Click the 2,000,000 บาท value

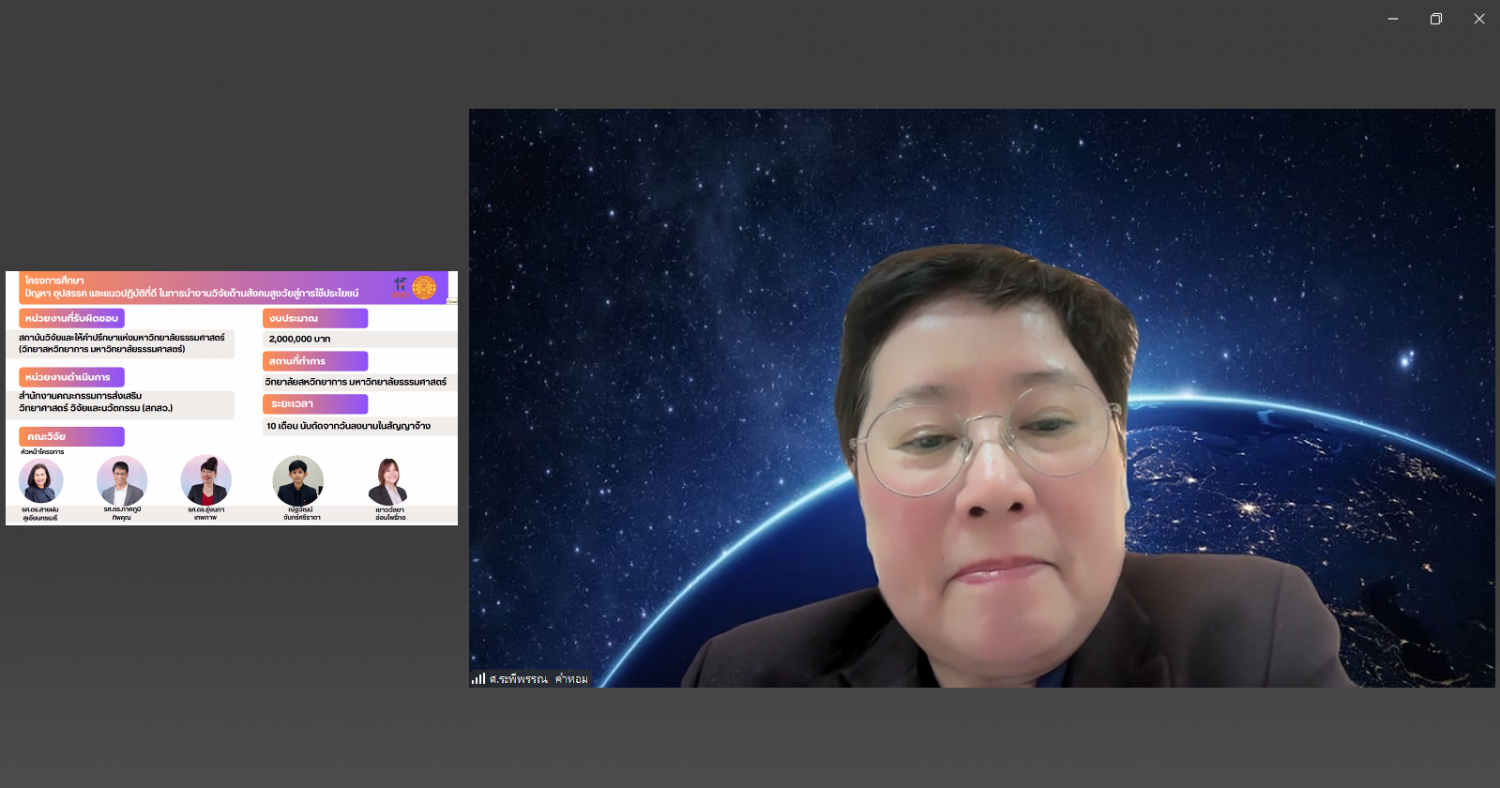point(300,339)
